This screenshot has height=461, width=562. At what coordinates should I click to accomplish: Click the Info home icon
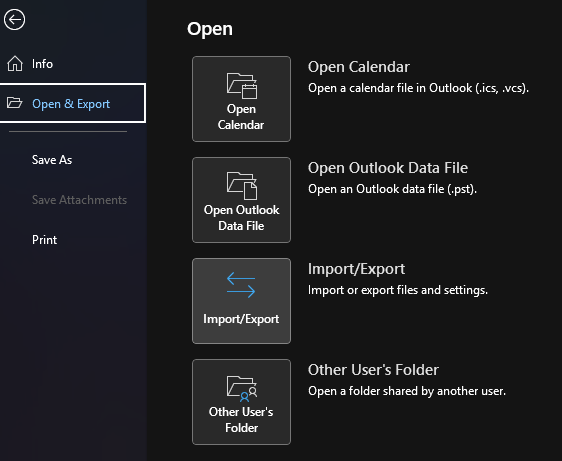15,64
